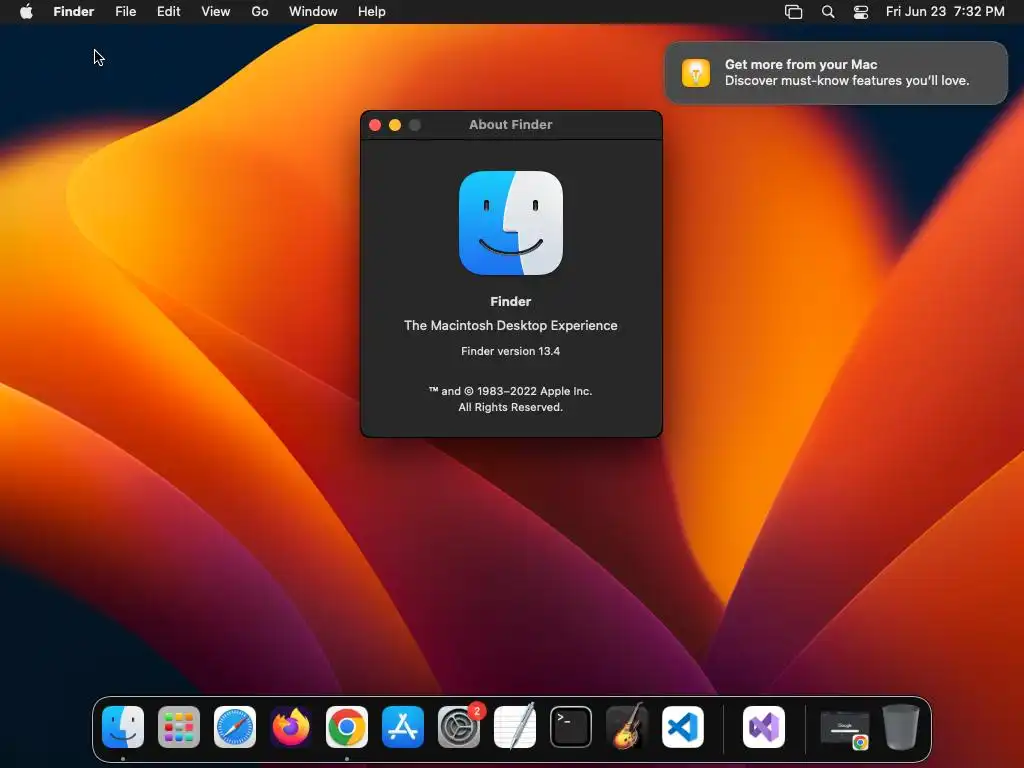Open the View menu
The image size is (1024, 768).
216,12
